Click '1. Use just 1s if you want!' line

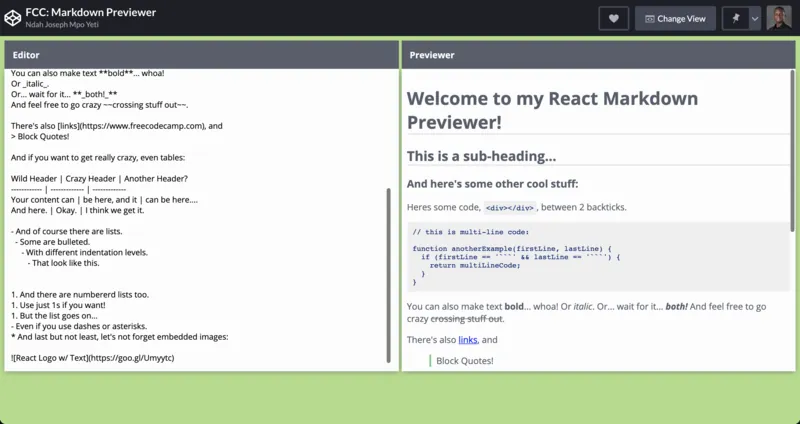pos(58,305)
